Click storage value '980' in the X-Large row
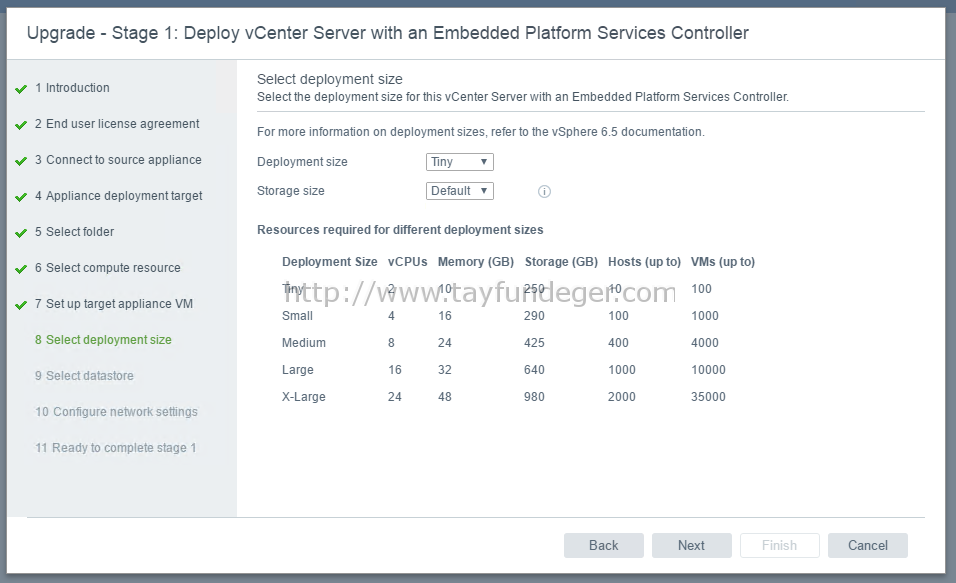This screenshot has width=956, height=583. coord(534,396)
